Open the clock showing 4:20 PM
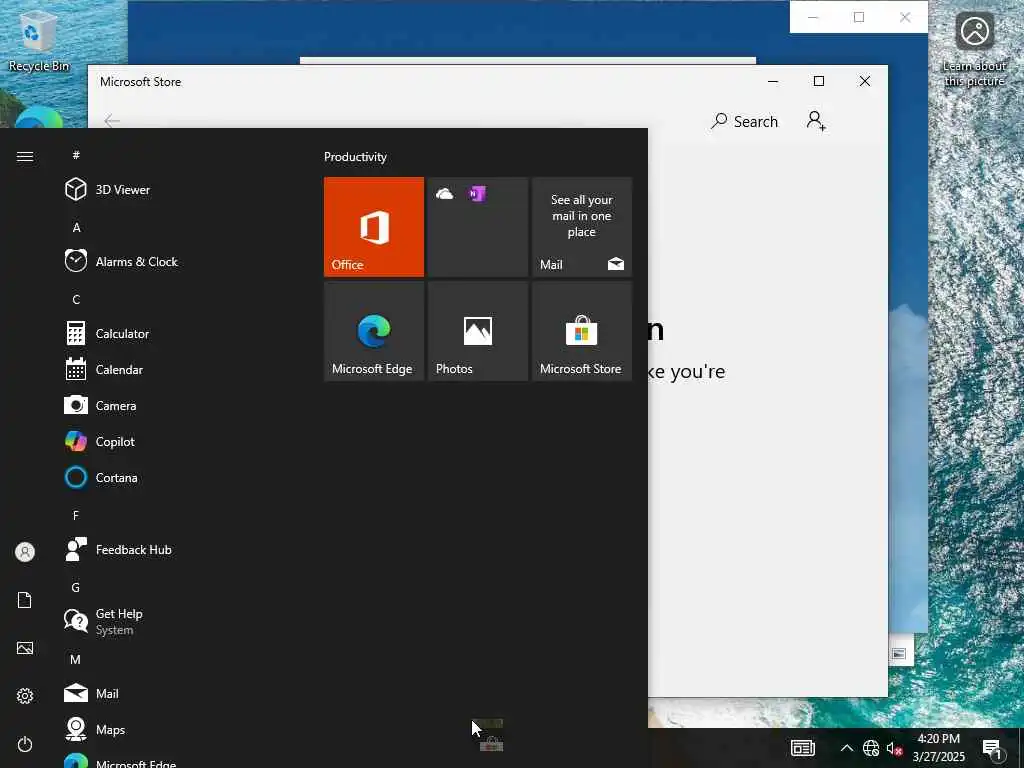 (x=938, y=748)
